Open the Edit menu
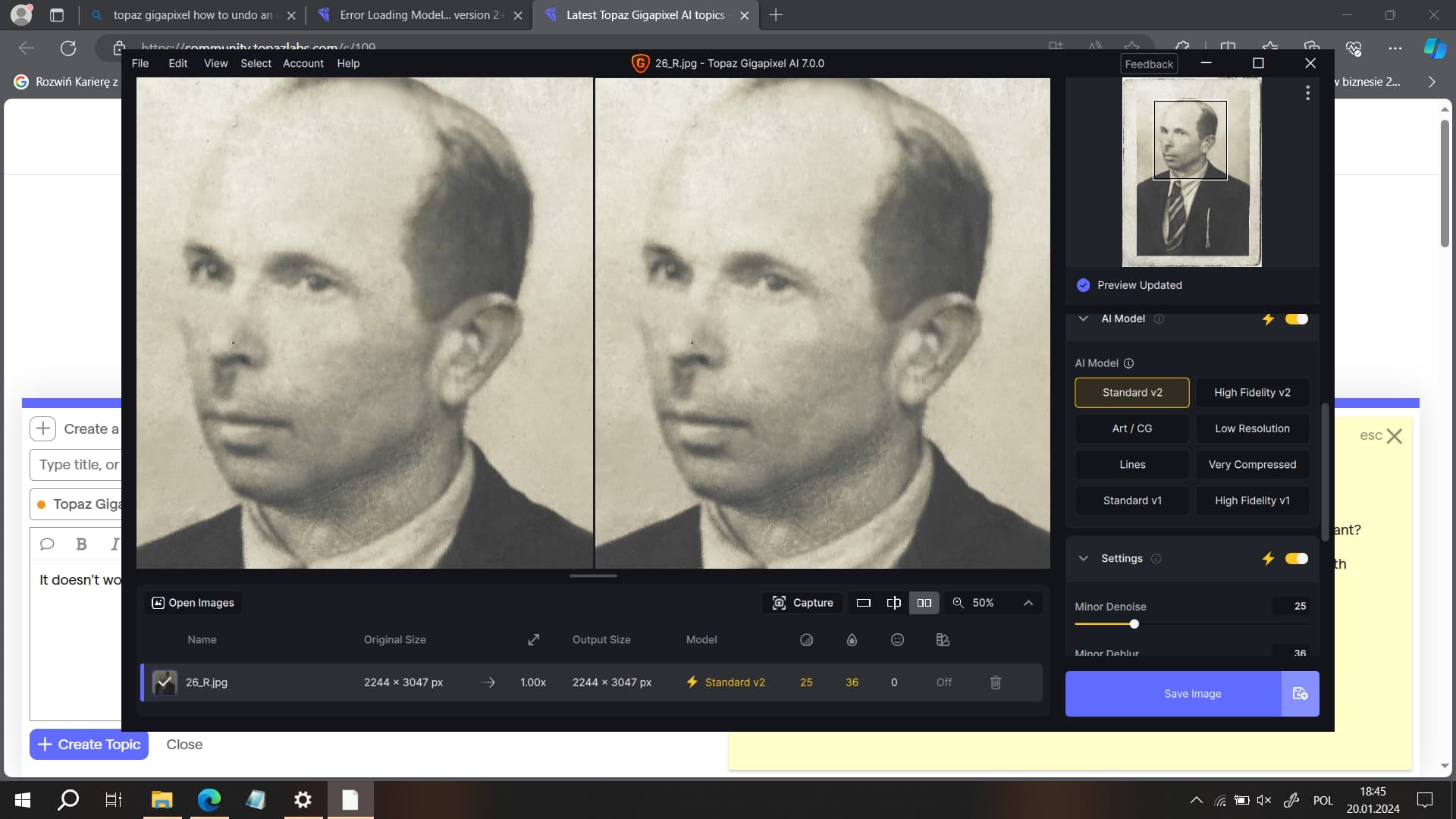Viewport: 1456px width, 819px height. (177, 63)
